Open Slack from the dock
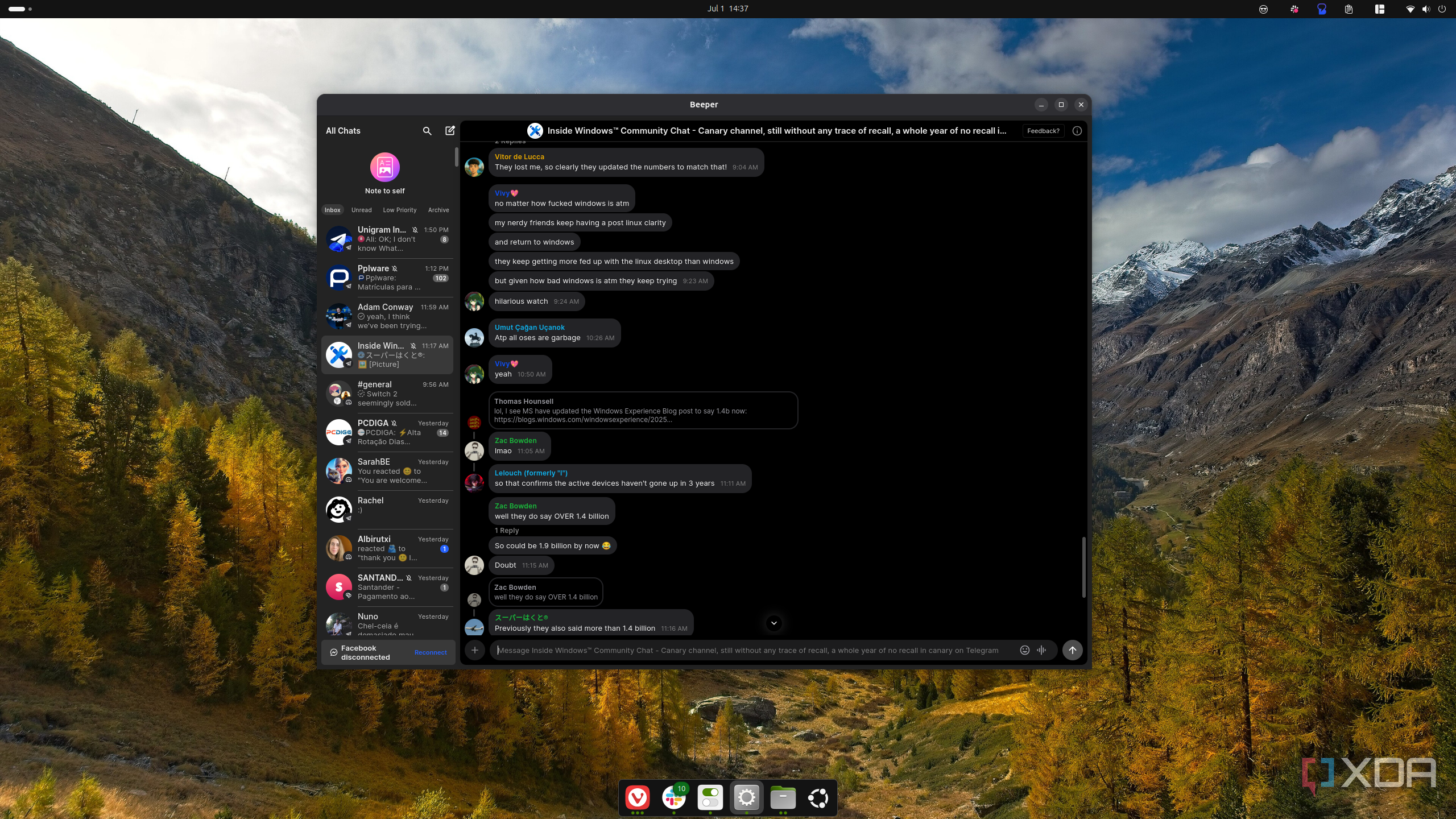The width and height of the screenshot is (1456, 819). (674, 797)
